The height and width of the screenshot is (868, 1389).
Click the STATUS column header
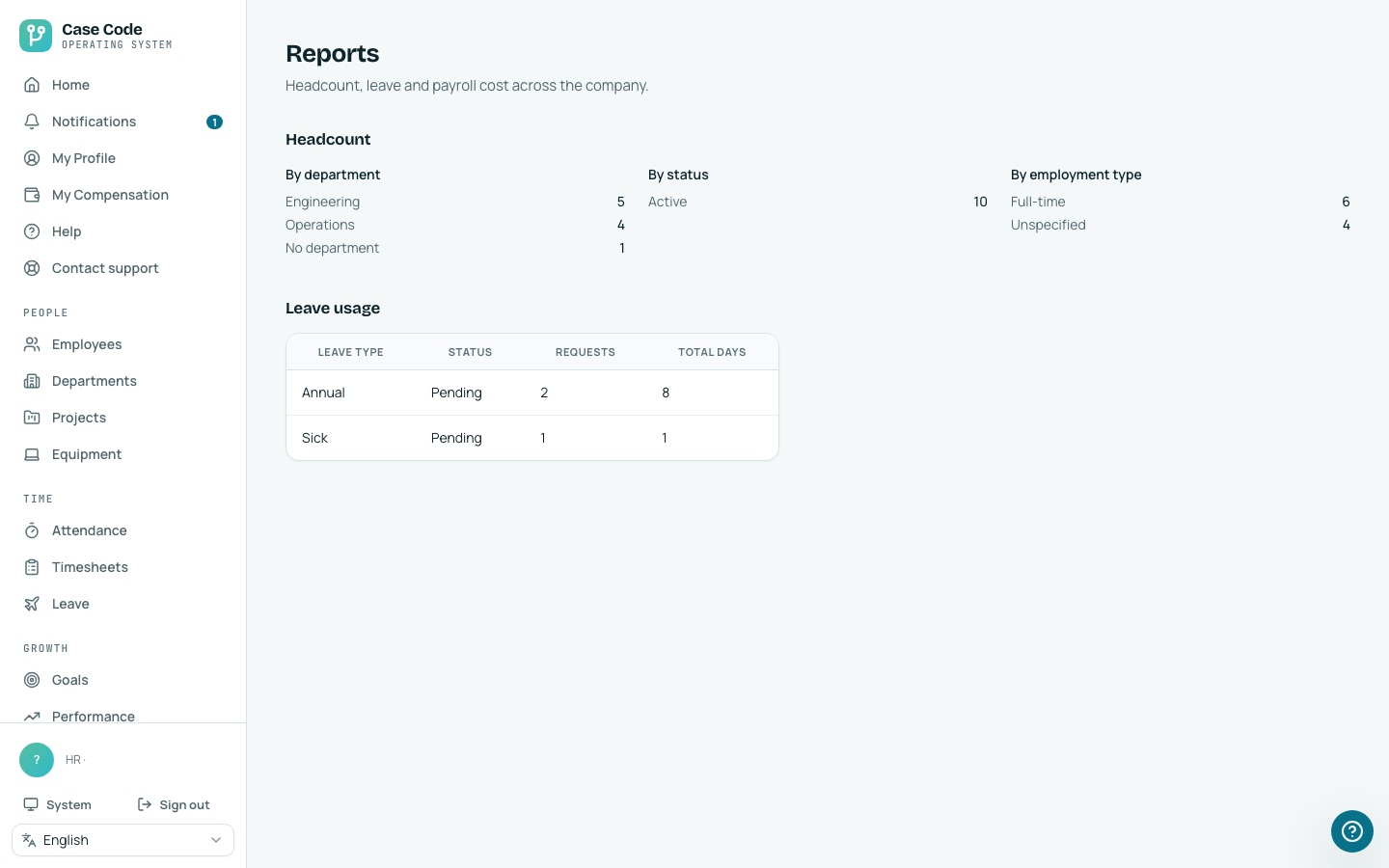click(x=470, y=352)
